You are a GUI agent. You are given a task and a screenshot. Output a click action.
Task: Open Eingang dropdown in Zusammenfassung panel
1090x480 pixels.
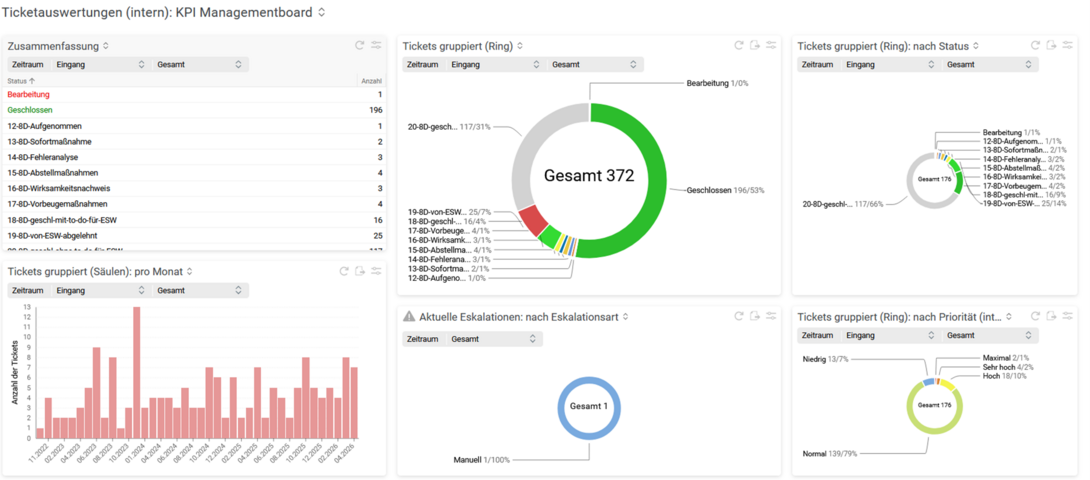click(100, 64)
